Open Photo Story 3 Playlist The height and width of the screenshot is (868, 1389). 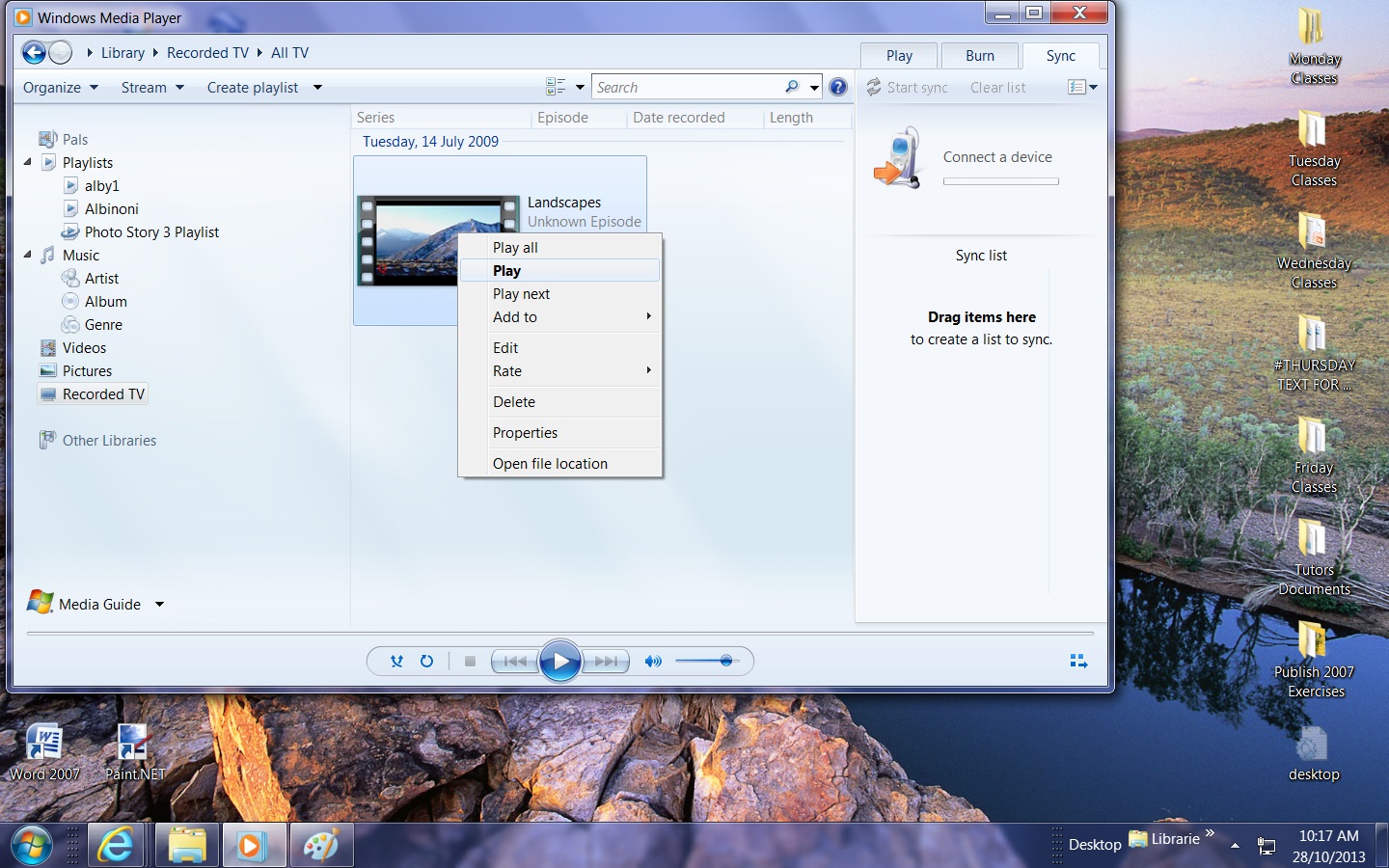coord(141,231)
